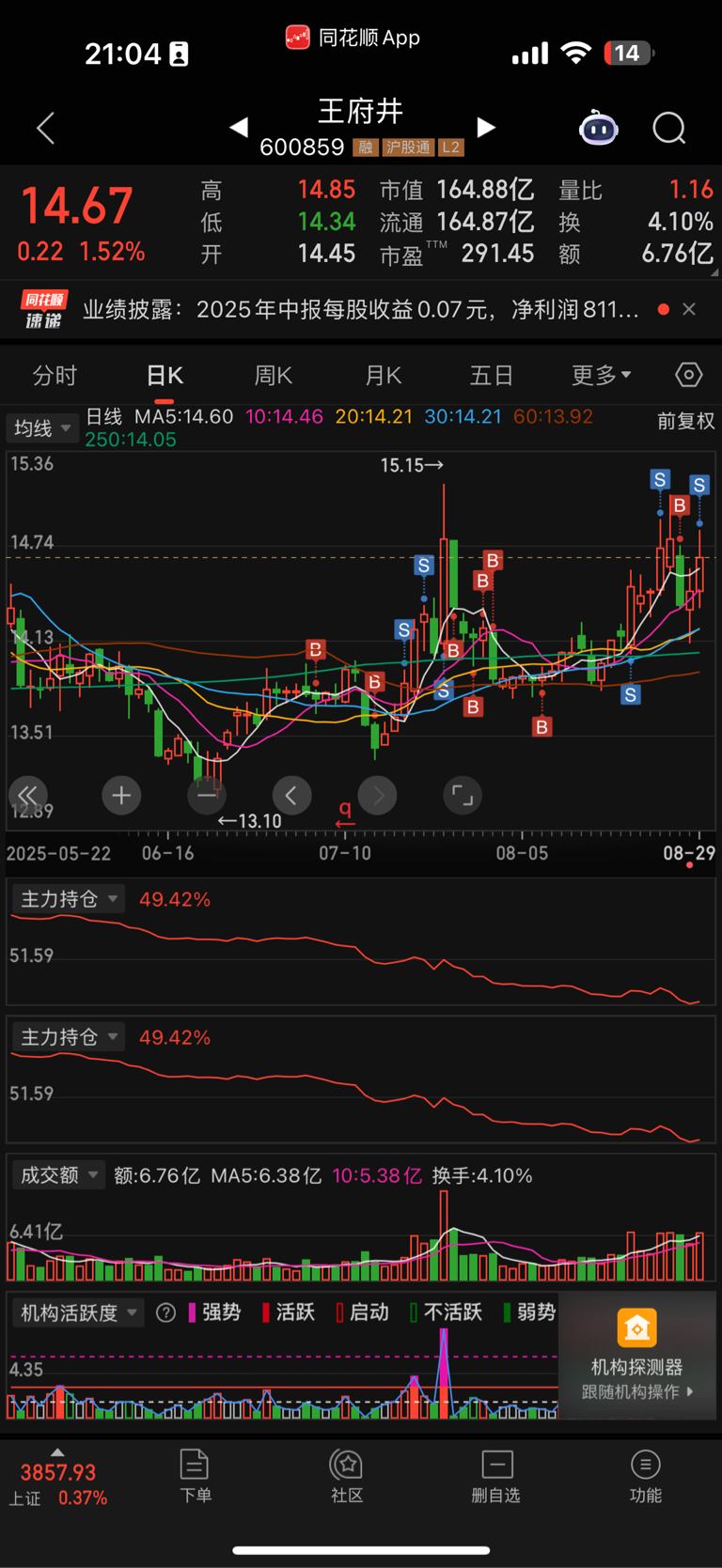The height and width of the screenshot is (1568, 722).
Task: Close the earnings disclosure banner
Action: 689,309
